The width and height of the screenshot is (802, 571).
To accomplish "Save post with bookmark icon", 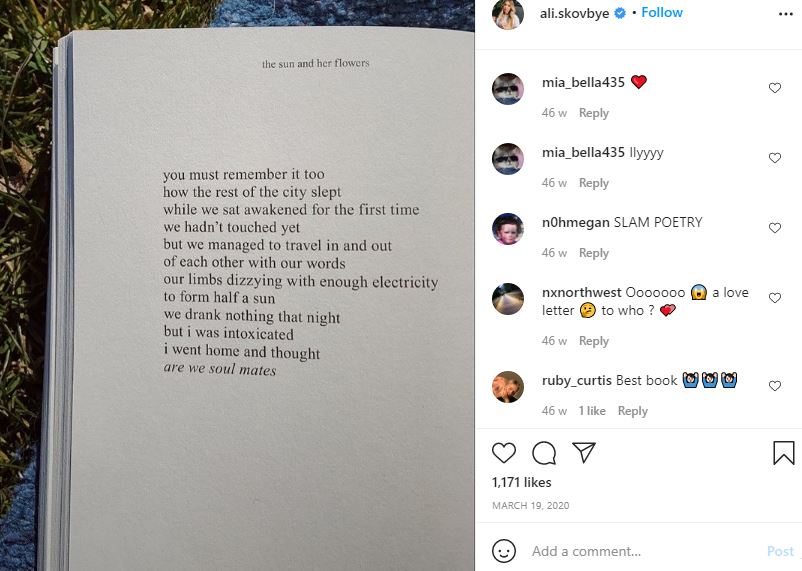I will (x=783, y=453).
